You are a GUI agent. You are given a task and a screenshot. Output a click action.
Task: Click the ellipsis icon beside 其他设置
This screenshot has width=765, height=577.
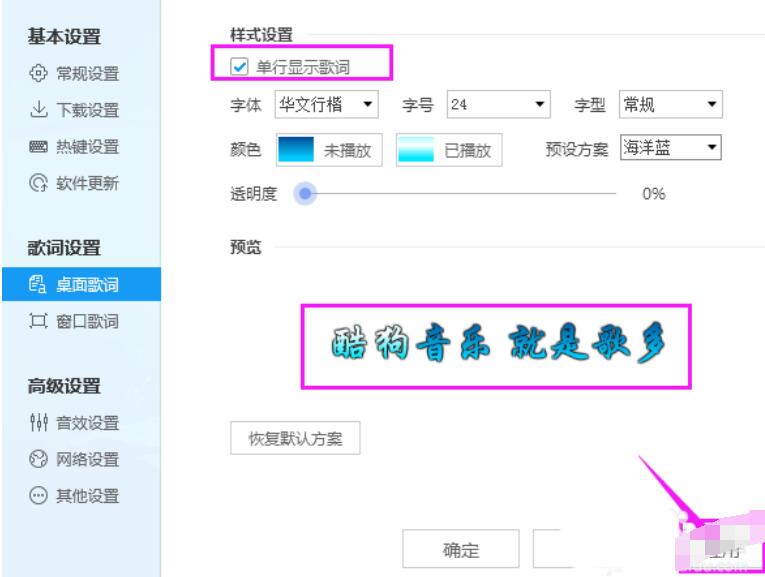pyautogui.click(x=38, y=496)
